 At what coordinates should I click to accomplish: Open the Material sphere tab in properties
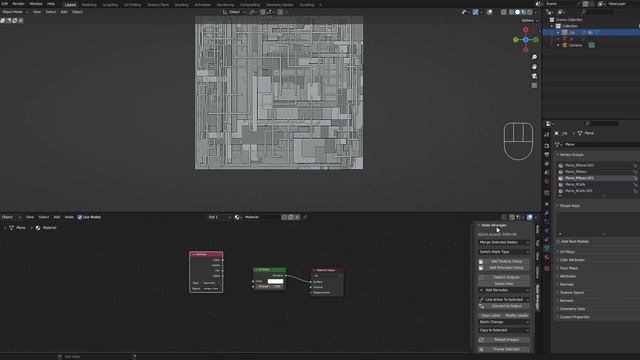click(x=547, y=257)
